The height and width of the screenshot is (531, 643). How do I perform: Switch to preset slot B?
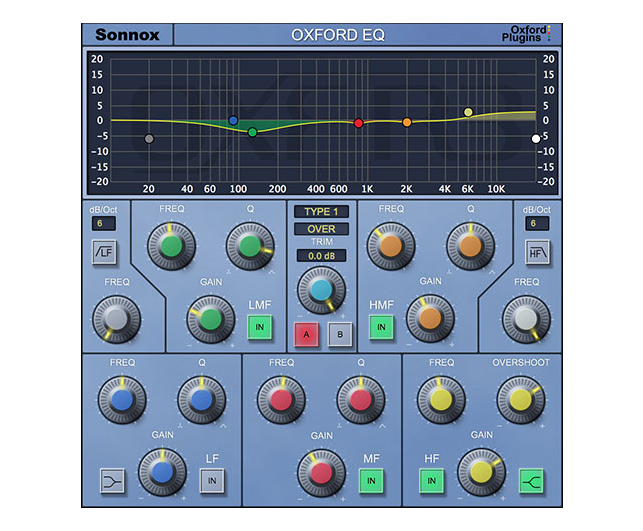click(x=339, y=334)
